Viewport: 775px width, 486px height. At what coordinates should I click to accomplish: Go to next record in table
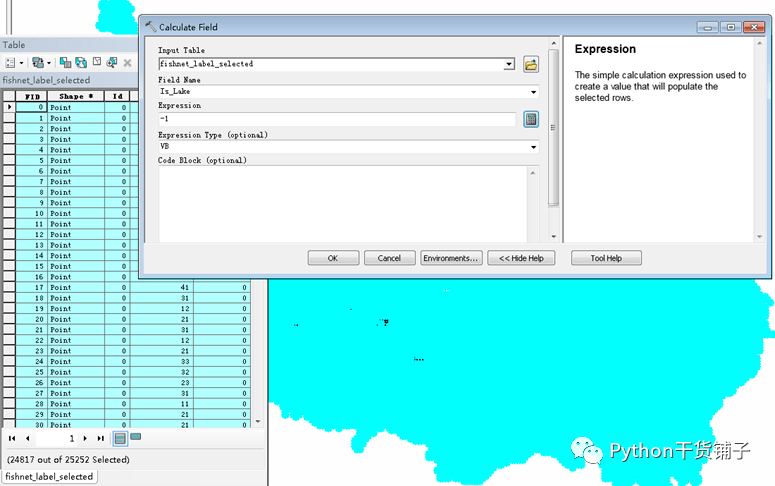click(85, 438)
